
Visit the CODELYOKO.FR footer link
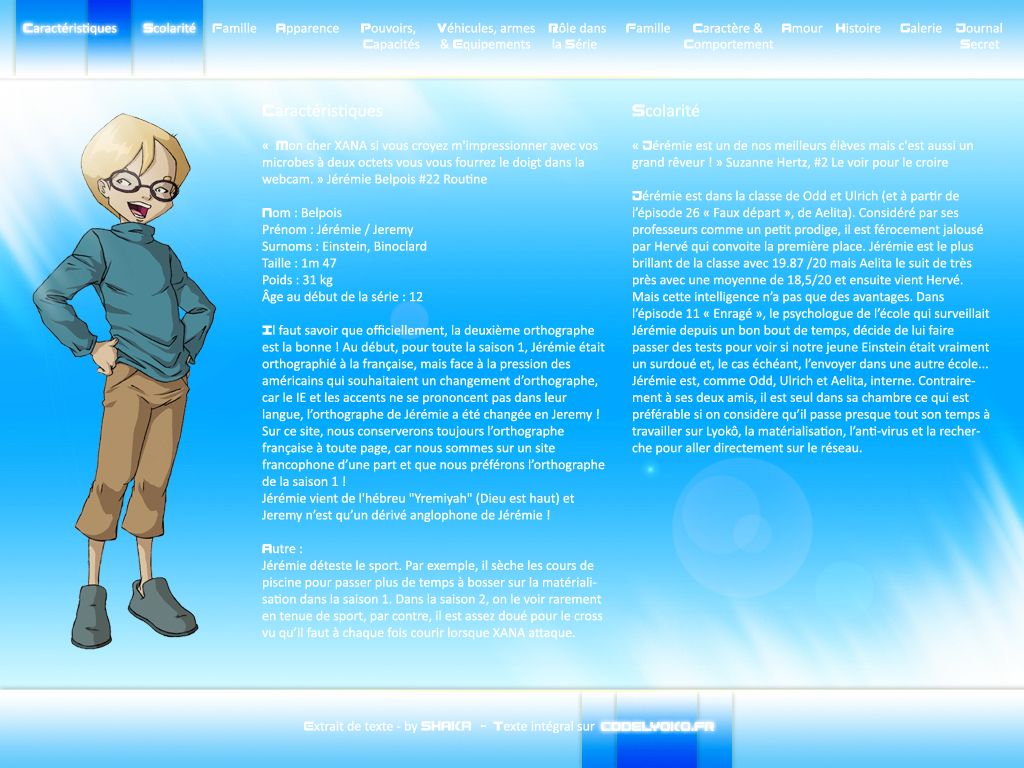tap(657, 727)
